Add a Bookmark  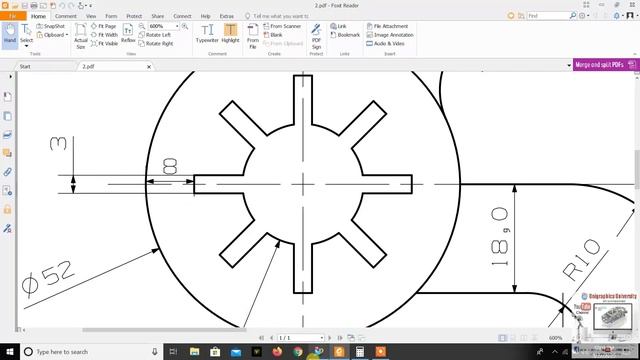click(x=345, y=35)
